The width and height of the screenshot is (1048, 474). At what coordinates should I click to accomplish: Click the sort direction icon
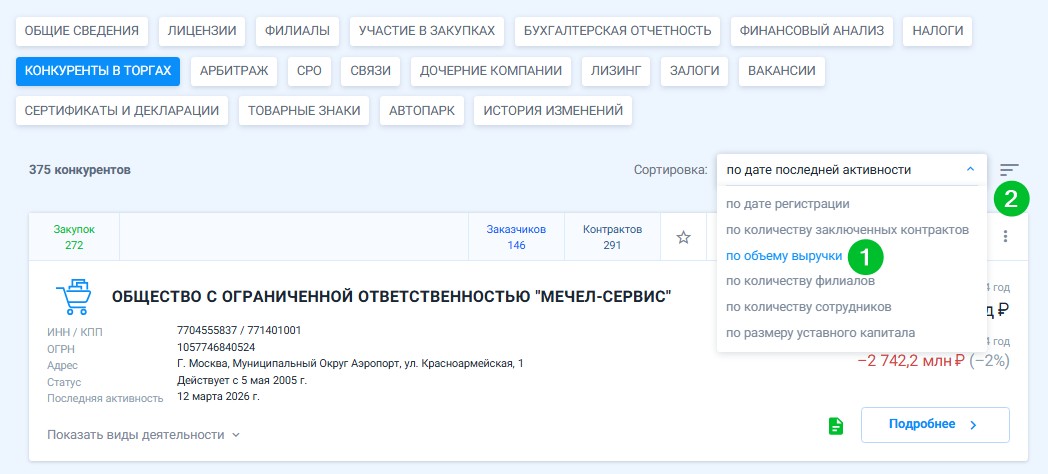(1009, 170)
